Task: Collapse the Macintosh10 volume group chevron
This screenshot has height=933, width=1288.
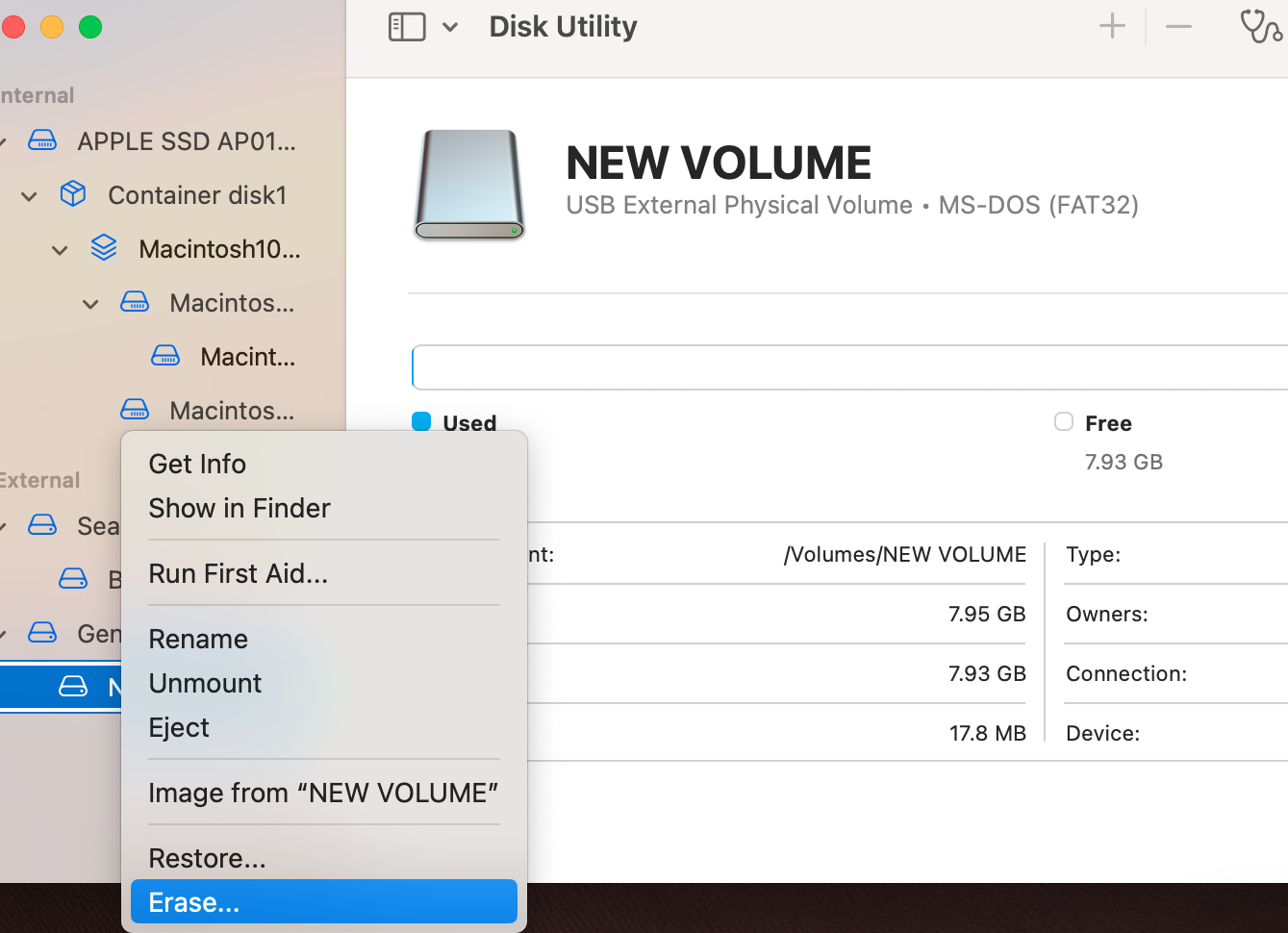Action: pyautogui.click(x=60, y=250)
